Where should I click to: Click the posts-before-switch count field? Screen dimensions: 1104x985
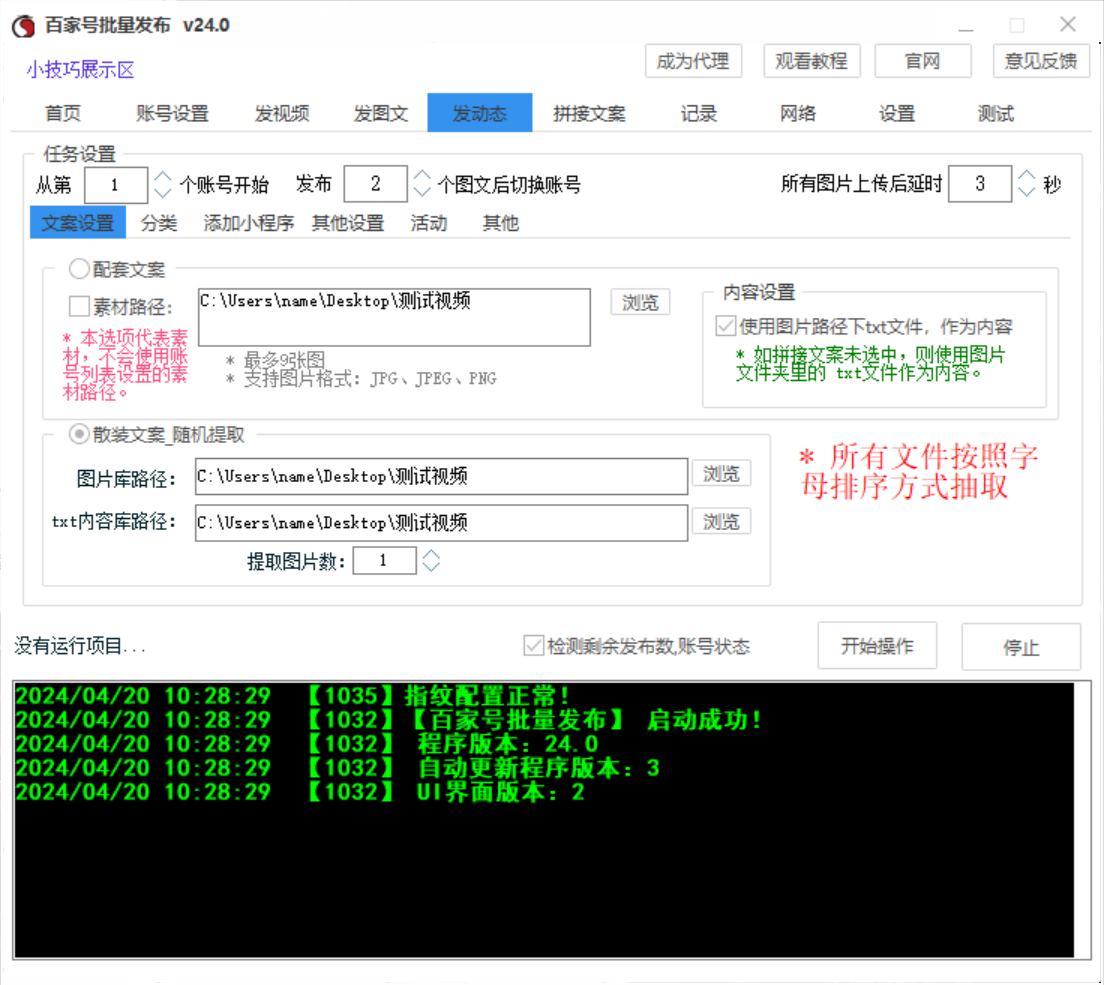375,184
